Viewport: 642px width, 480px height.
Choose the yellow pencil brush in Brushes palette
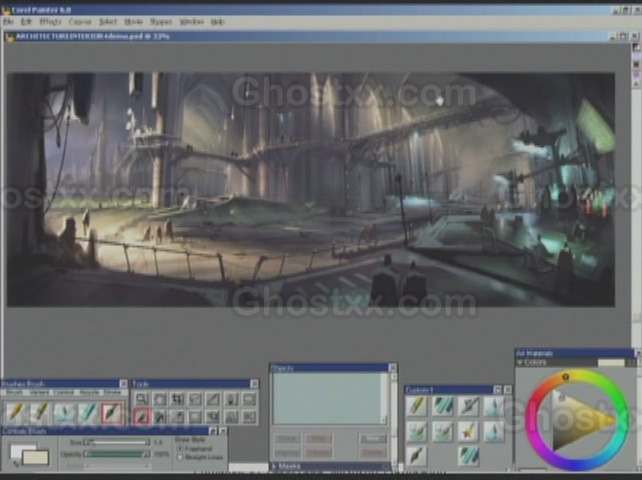pos(15,412)
